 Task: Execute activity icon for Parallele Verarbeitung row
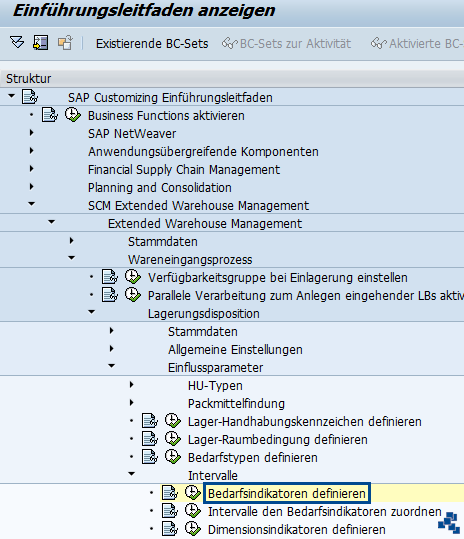(133, 295)
